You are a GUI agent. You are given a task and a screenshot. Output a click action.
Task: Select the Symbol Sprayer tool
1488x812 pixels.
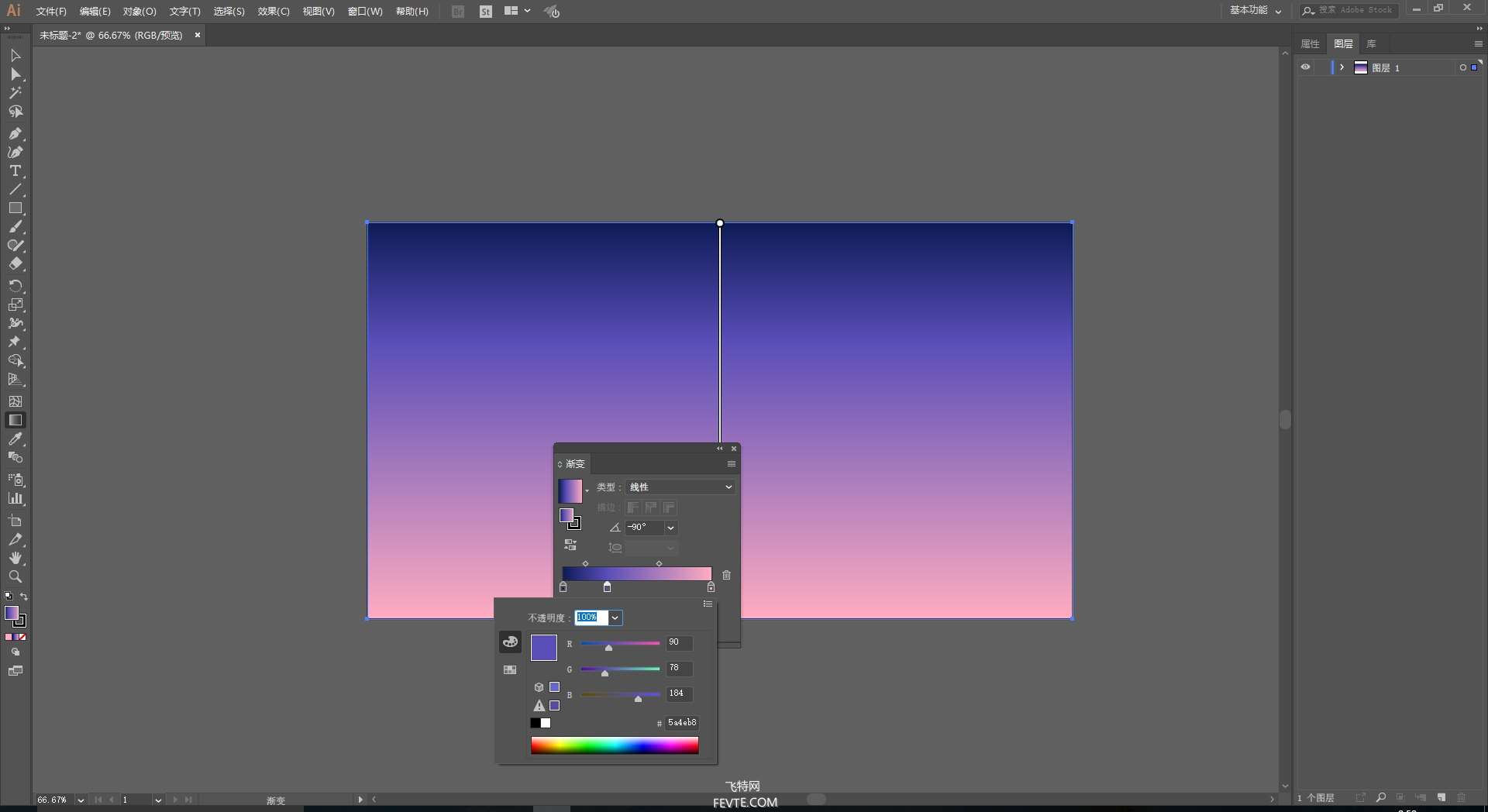(x=15, y=480)
